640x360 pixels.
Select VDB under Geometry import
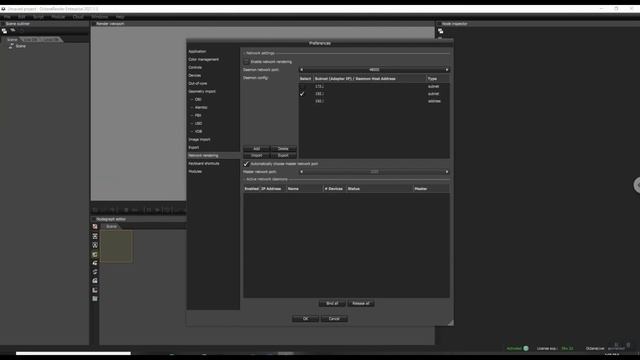[x=198, y=131]
